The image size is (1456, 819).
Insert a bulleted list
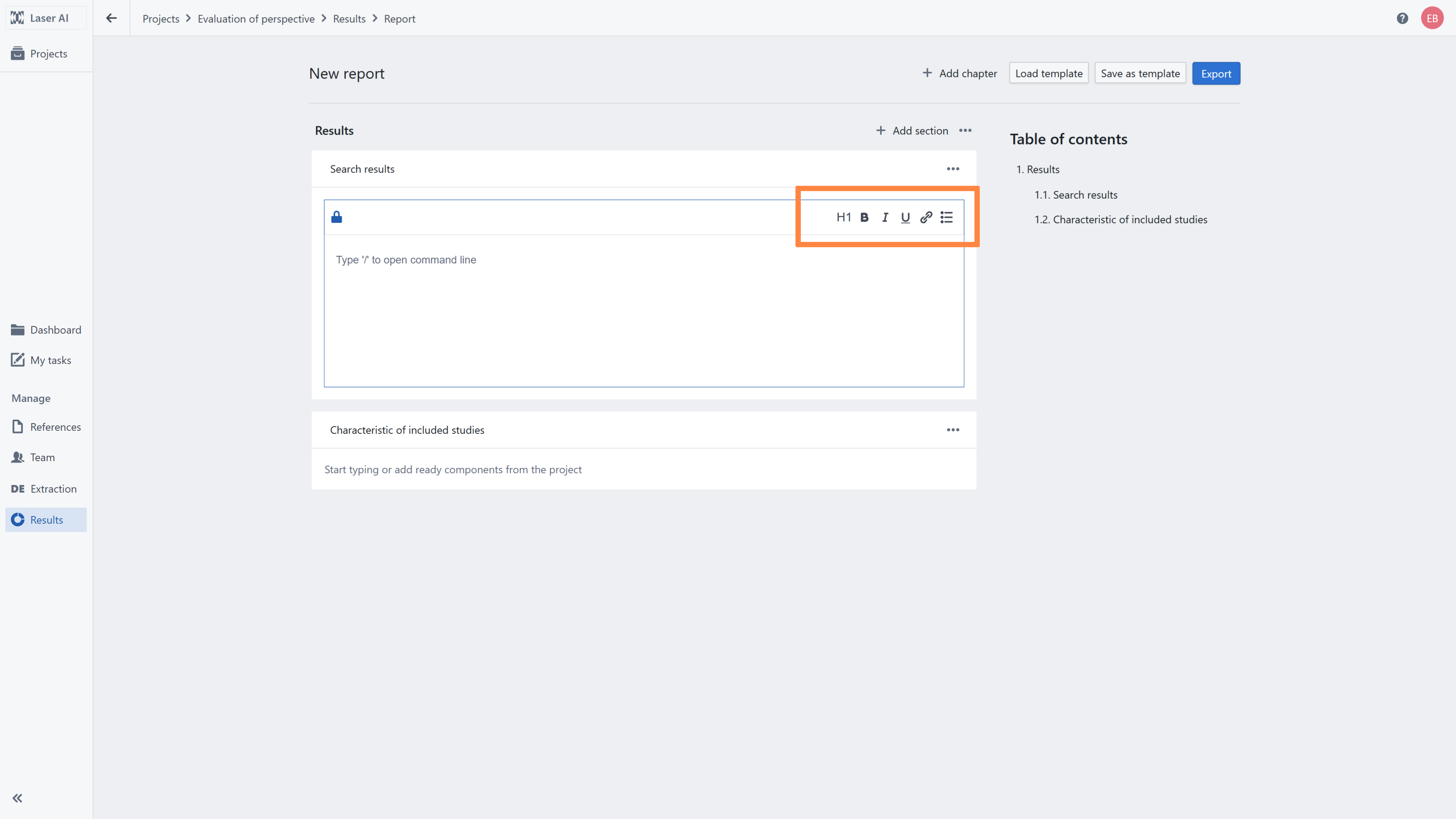pyautogui.click(x=947, y=218)
